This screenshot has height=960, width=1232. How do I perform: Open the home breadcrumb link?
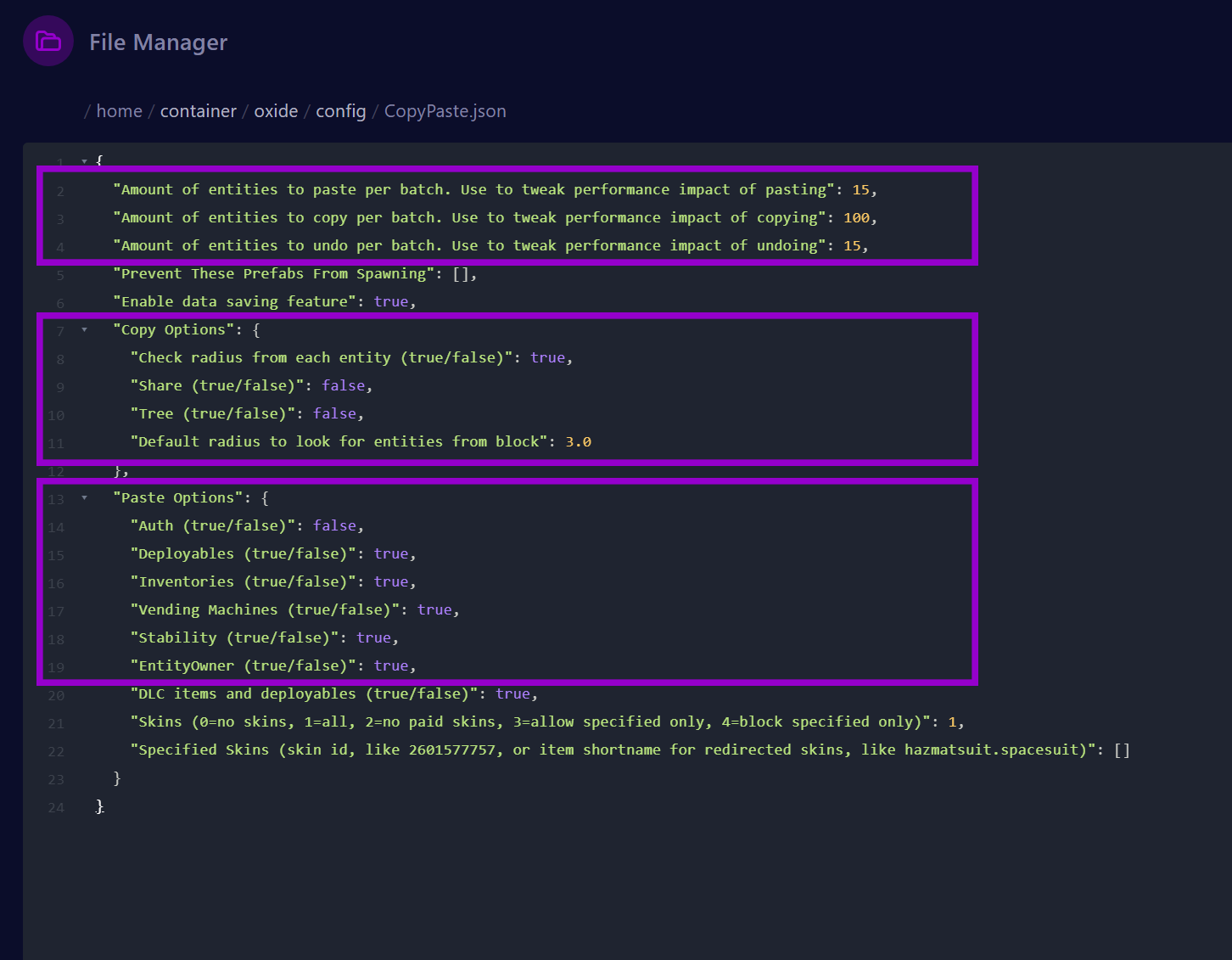[119, 110]
